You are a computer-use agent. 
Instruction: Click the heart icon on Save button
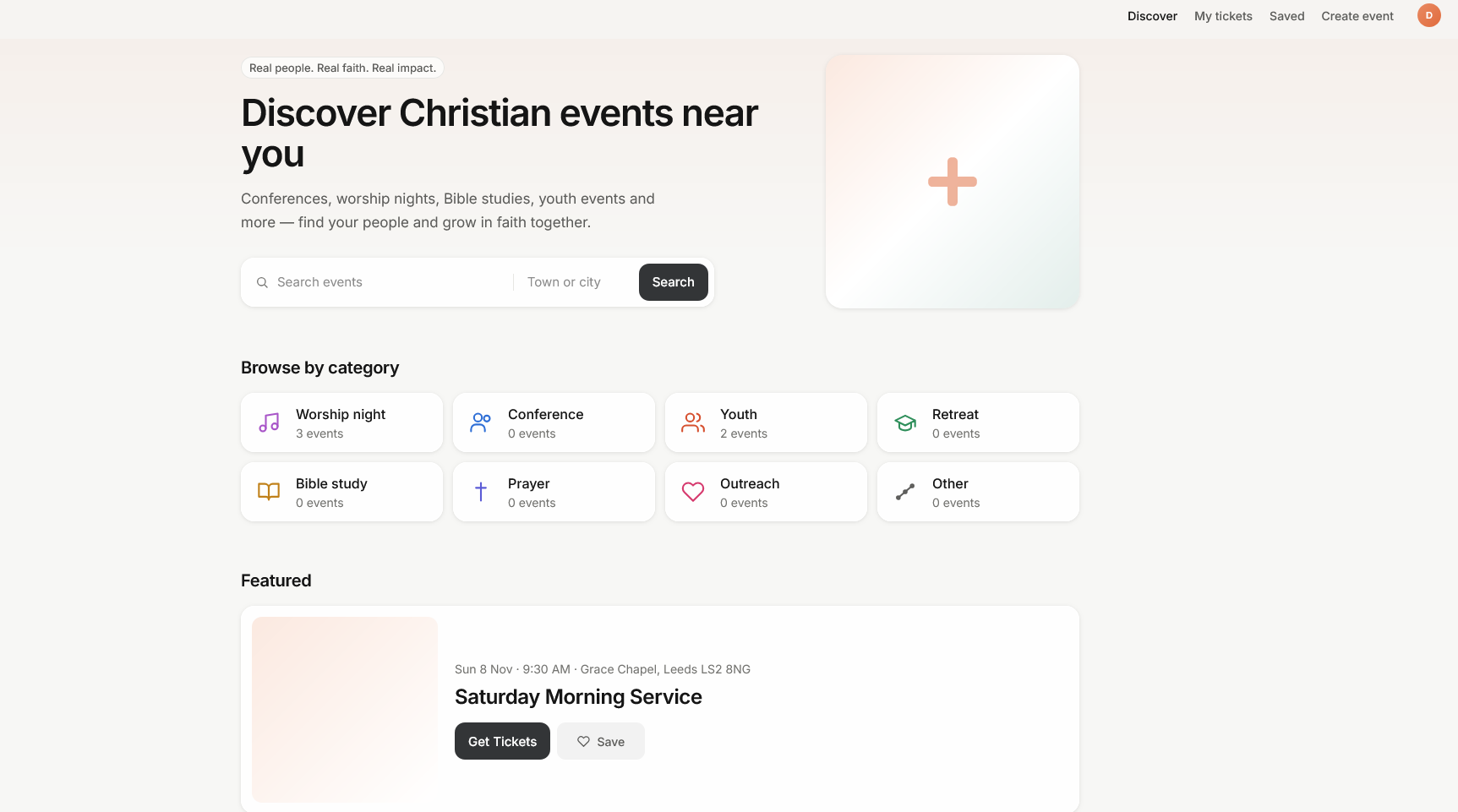[x=583, y=741]
